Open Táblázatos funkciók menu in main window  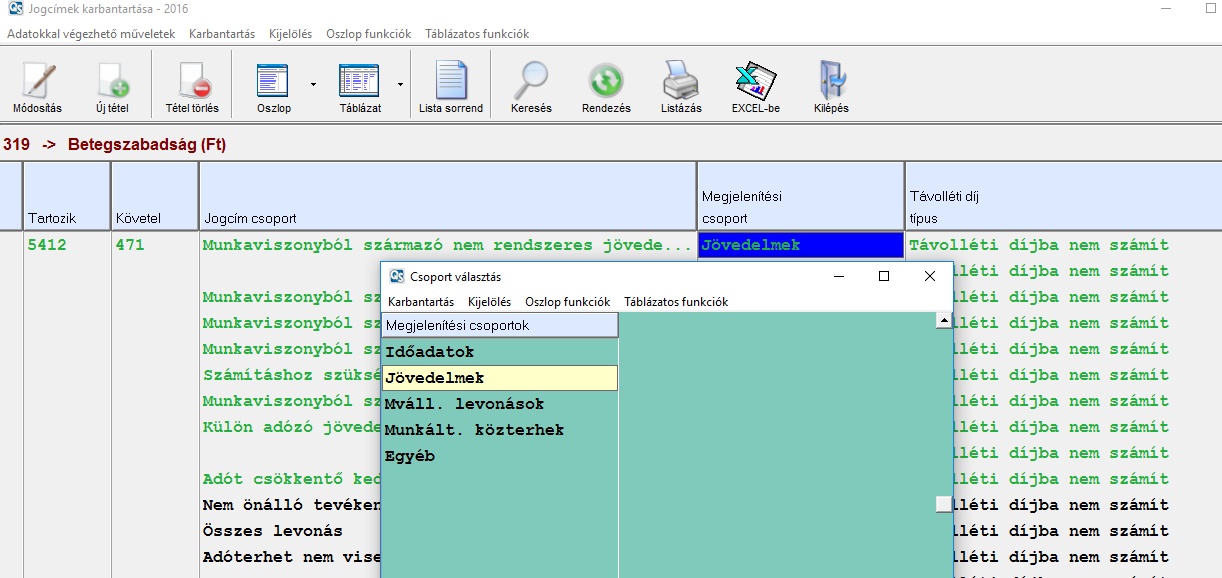tap(477, 34)
